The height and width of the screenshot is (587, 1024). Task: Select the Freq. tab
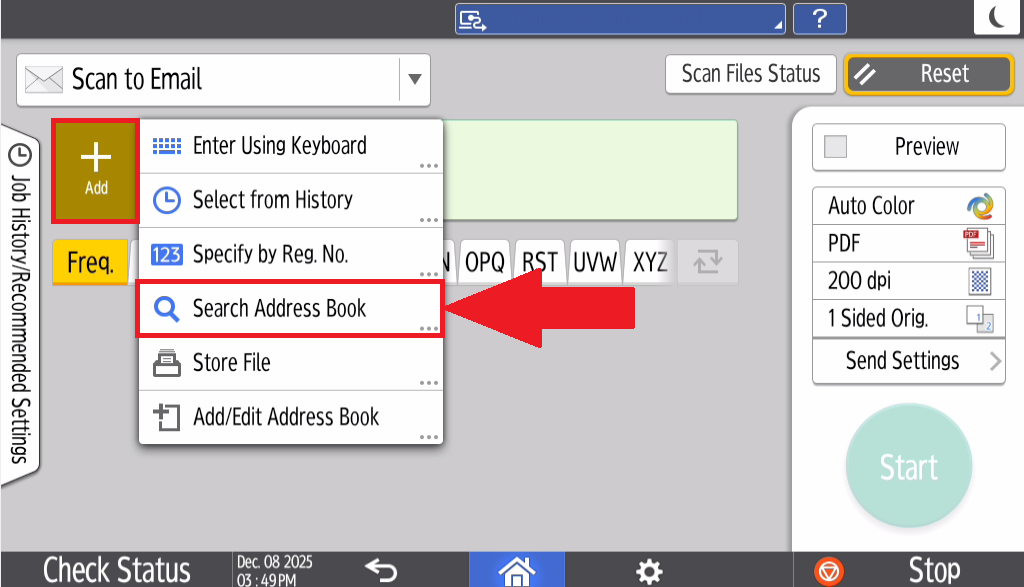(x=90, y=262)
